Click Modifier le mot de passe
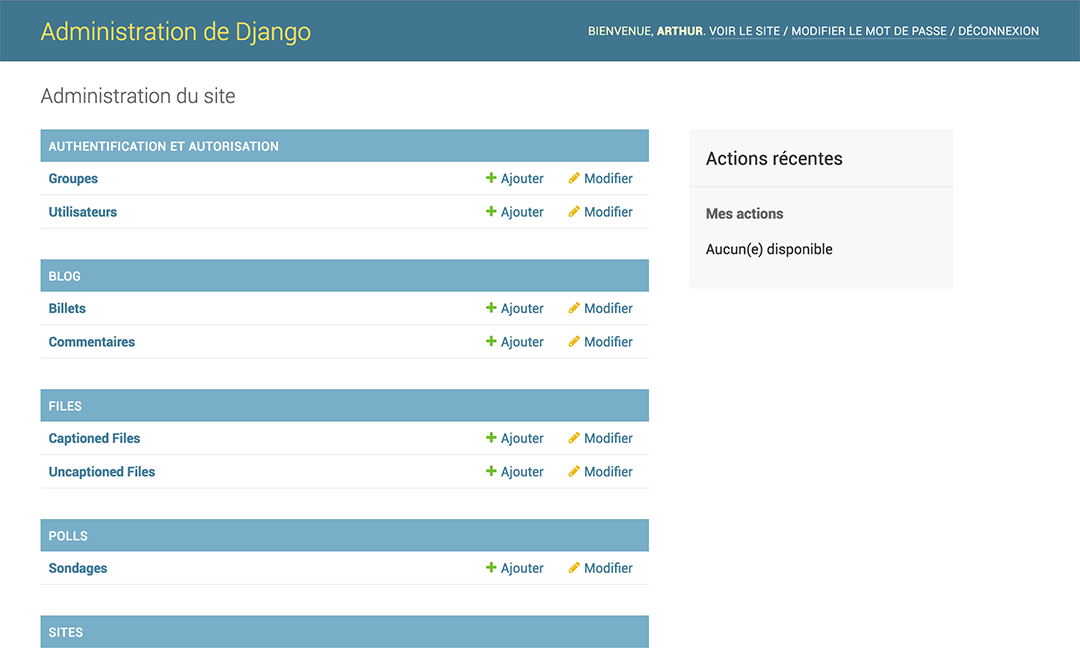This screenshot has height=650, width=1080. coord(869,31)
